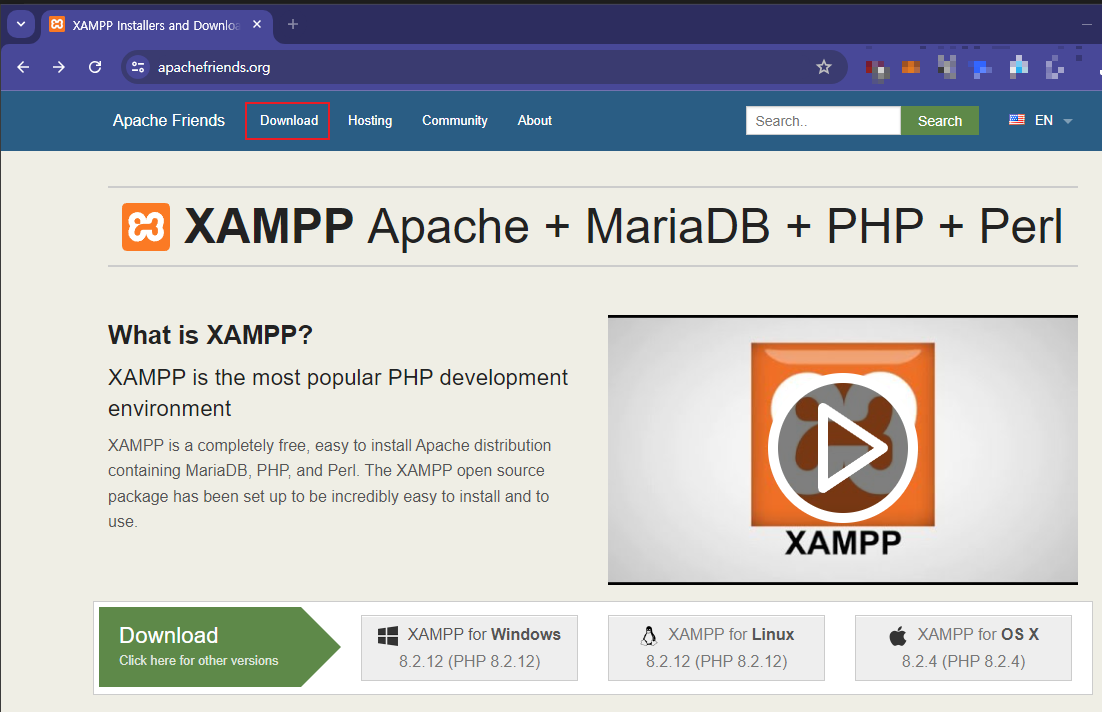Click the 'What is XAMPP?' heading
This screenshot has height=712, width=1102.
(x=210, y=335)
